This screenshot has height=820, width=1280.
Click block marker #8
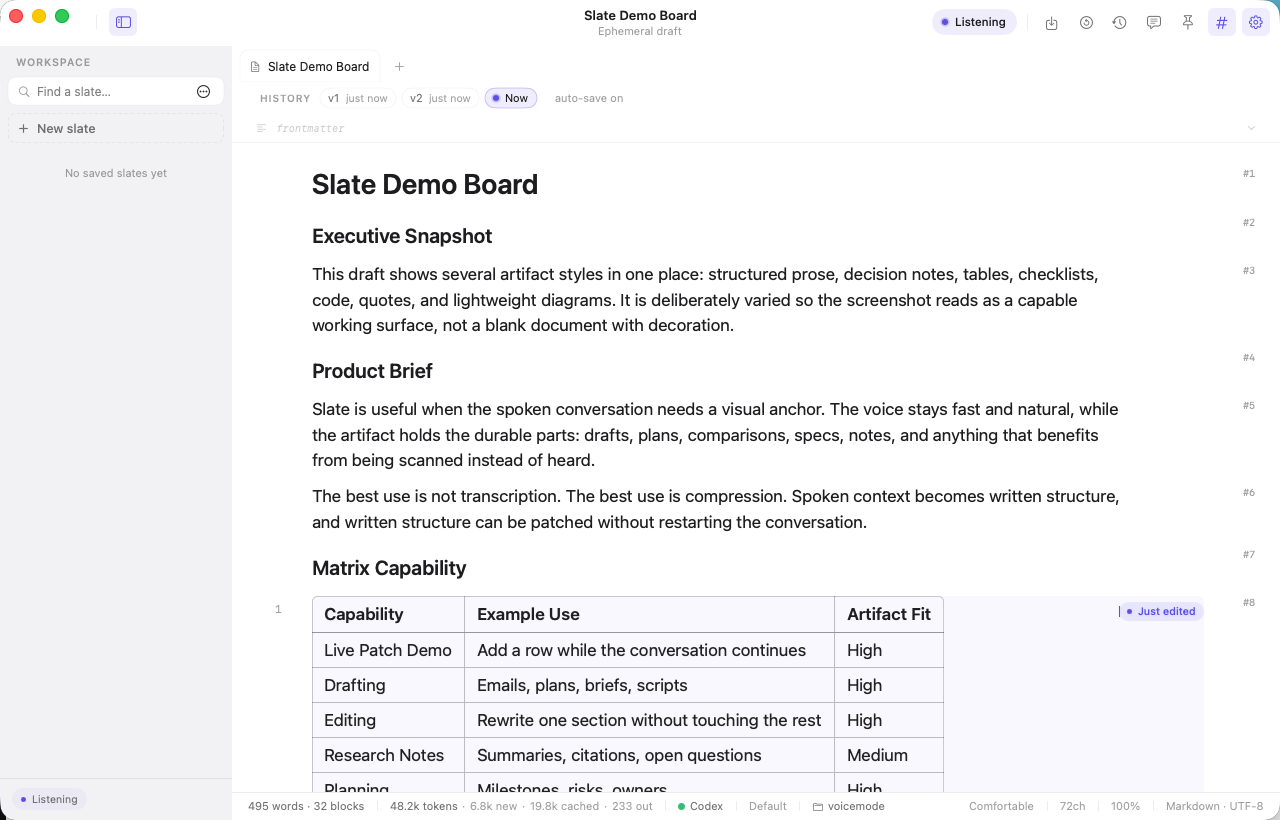click(x=1249, y=602)
